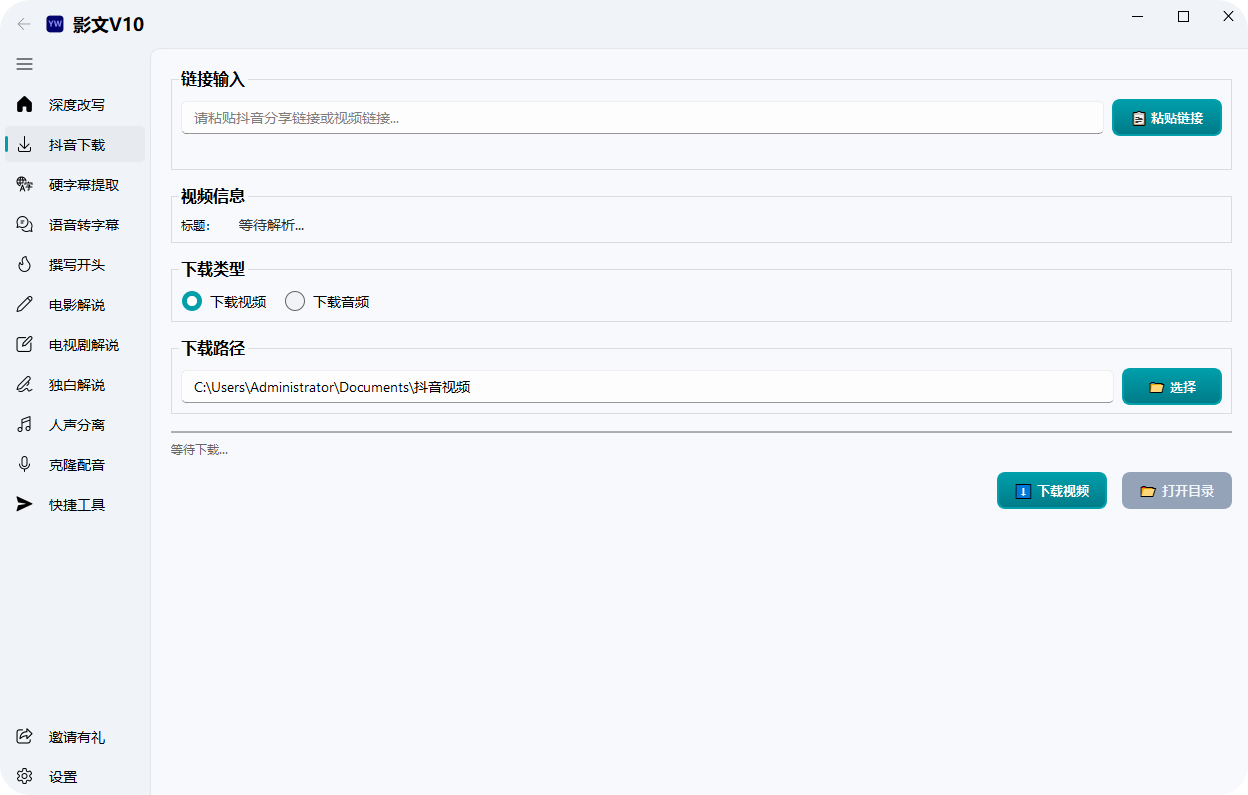Open the 独白解说 sidebar item

click(x=75, y=385)
